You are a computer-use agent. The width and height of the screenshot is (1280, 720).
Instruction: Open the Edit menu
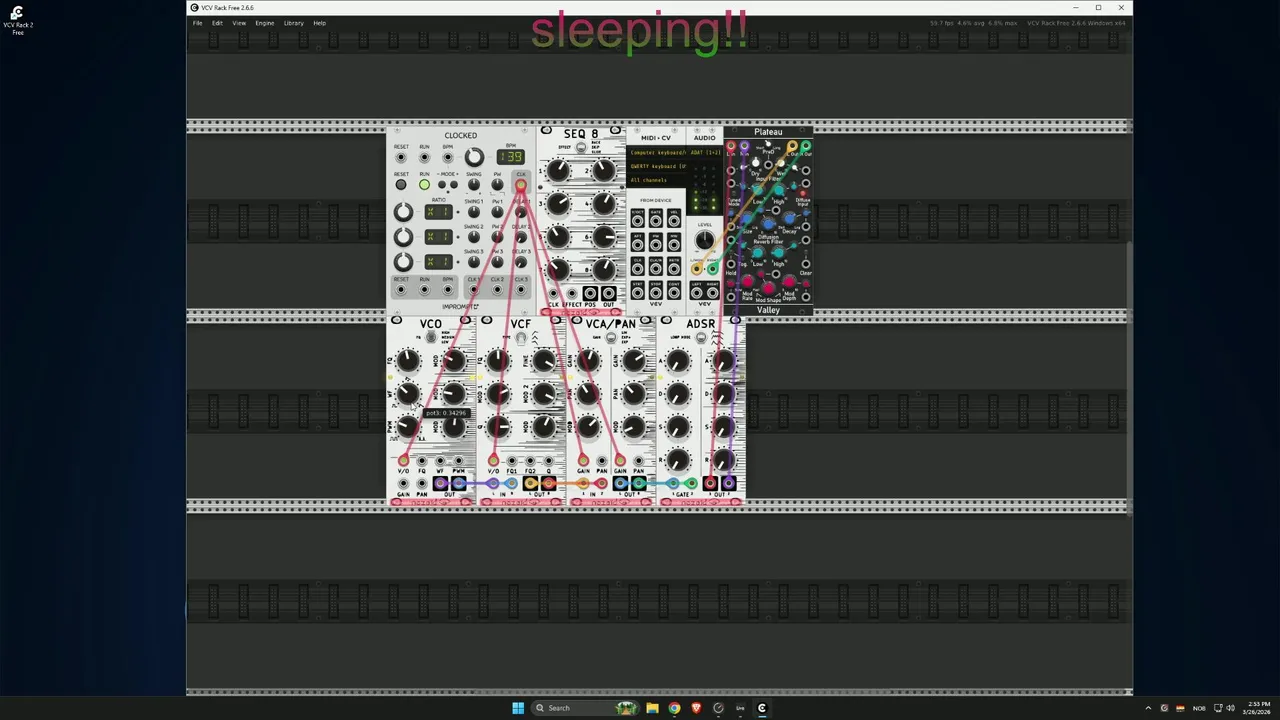pos(216,23)
